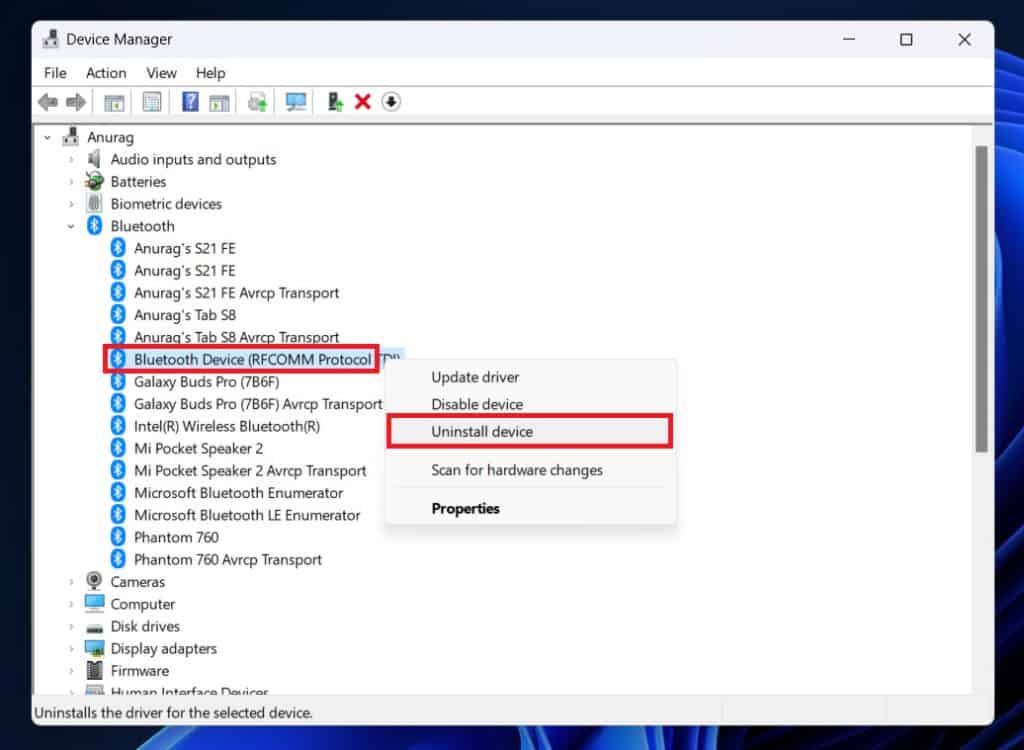The image size is (1024, 750).
Task: Open the Action menu
Action: [x=105, y=72]
